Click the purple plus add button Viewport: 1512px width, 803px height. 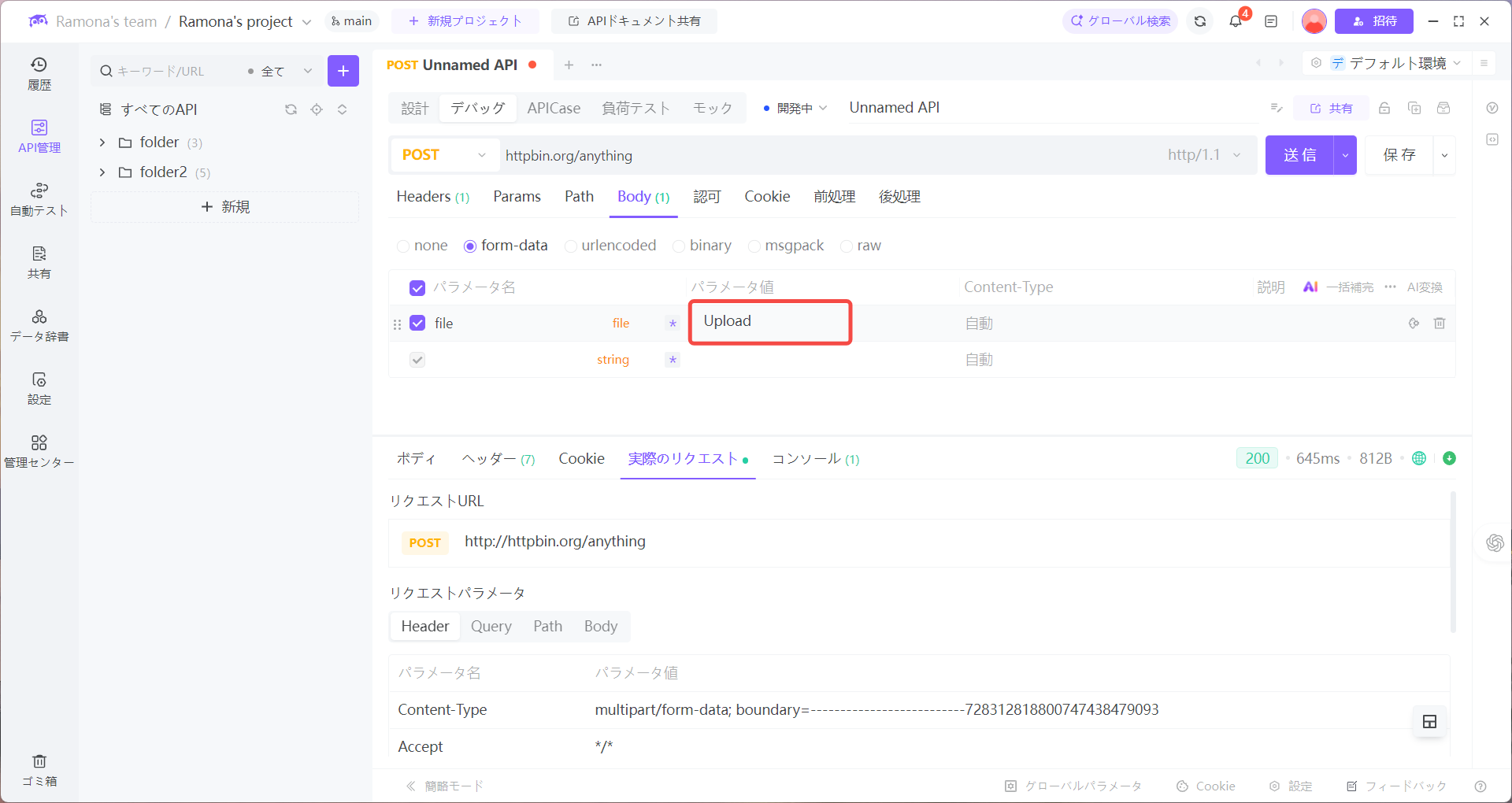pyautogui.click(x=343, y=71)
